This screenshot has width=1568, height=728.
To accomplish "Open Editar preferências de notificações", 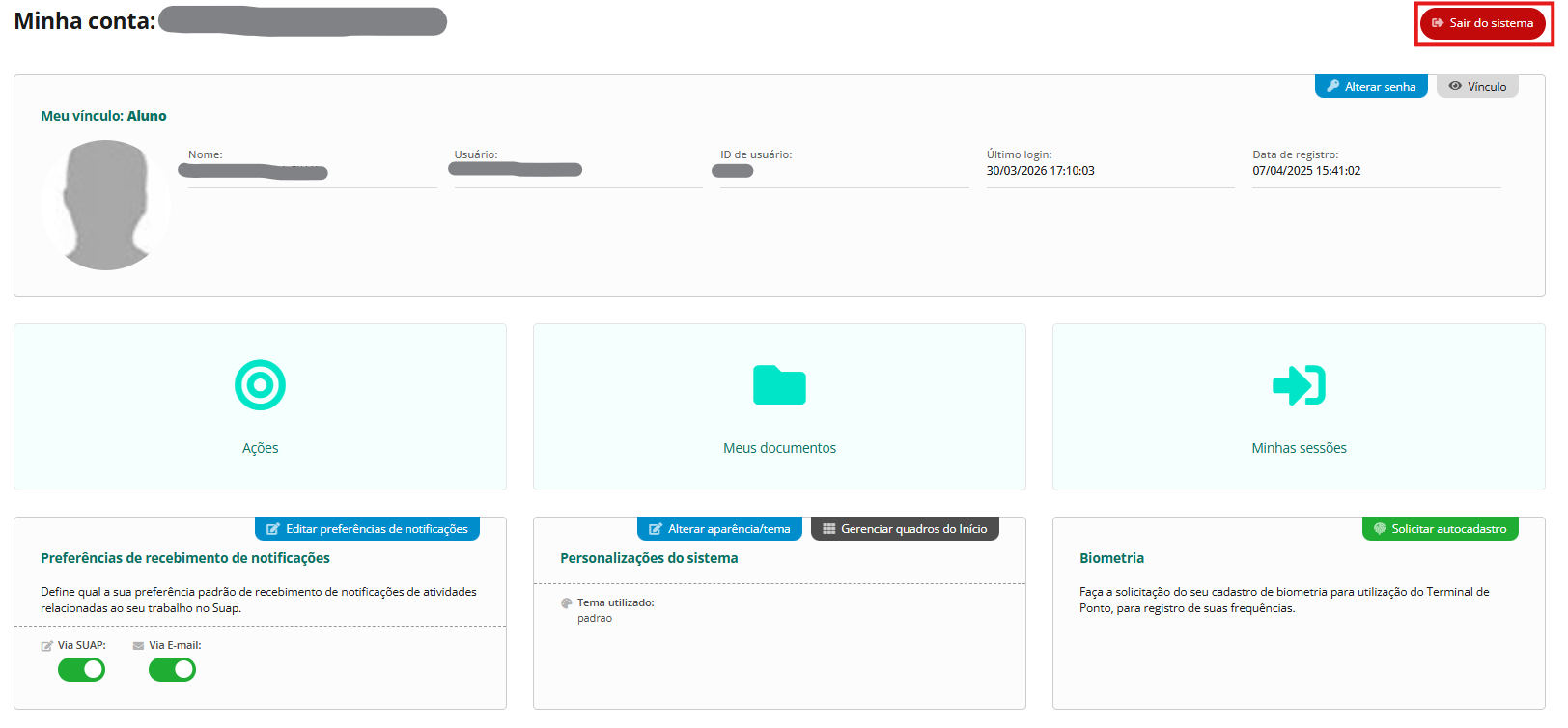I will tap(367, 529).
